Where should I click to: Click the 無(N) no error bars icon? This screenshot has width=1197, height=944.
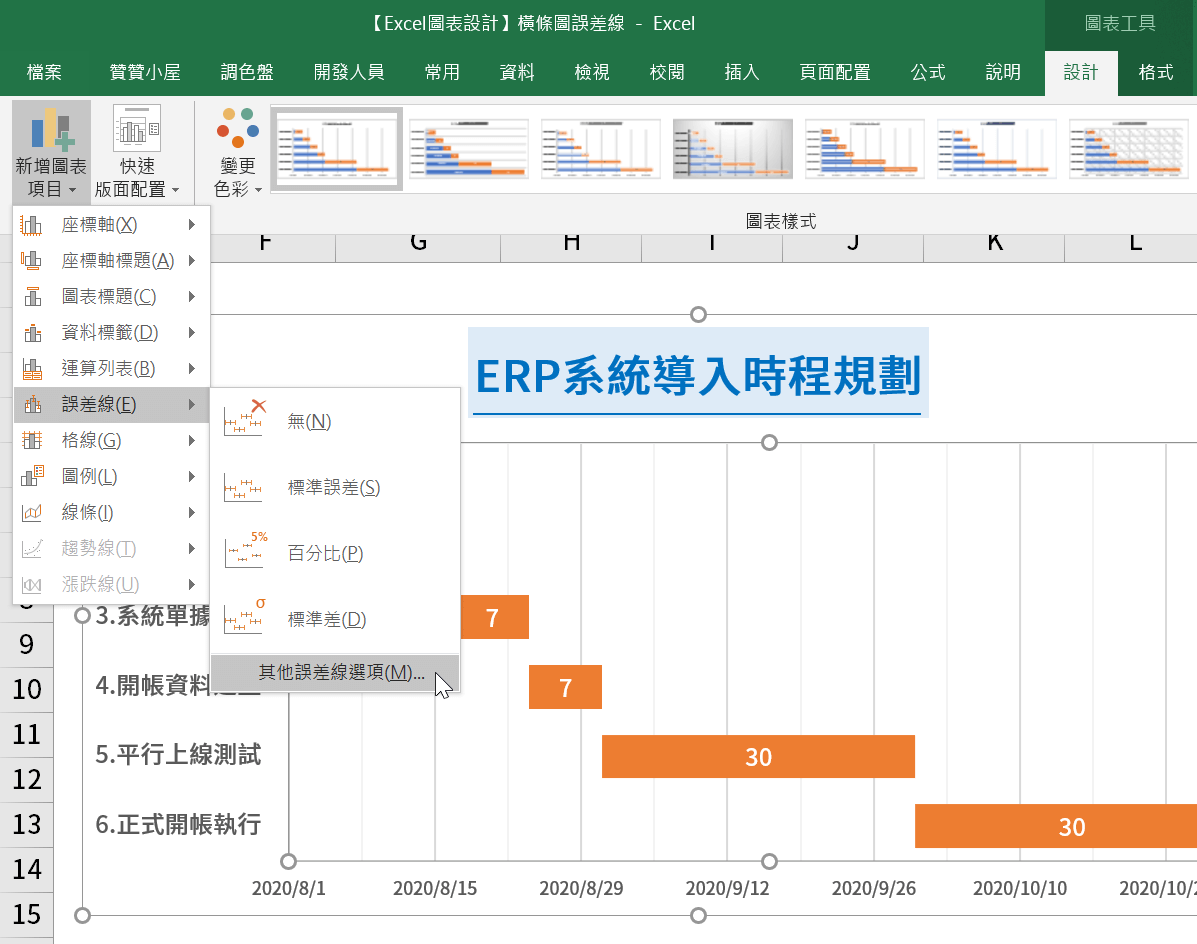(244, 418)
